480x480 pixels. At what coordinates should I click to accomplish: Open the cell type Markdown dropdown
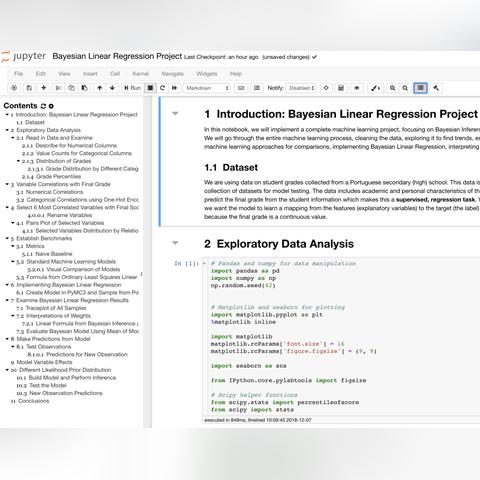(207, 88)
